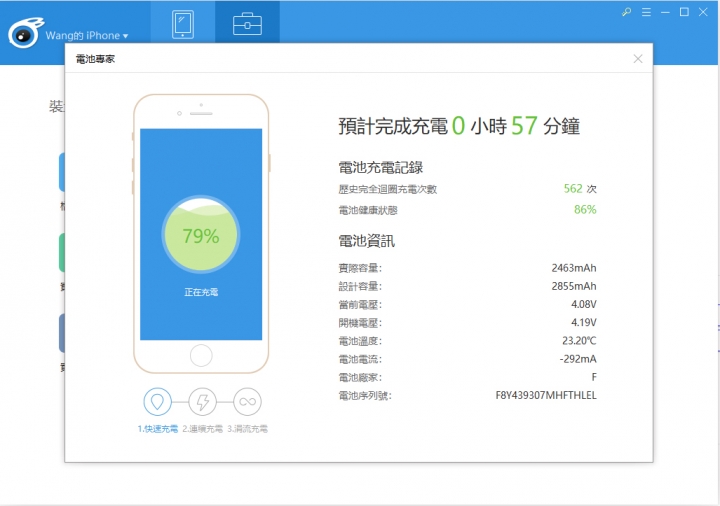
Task: Click the F8Y439307MHFTHLEL serial number
Action: [x=546, y=395]
